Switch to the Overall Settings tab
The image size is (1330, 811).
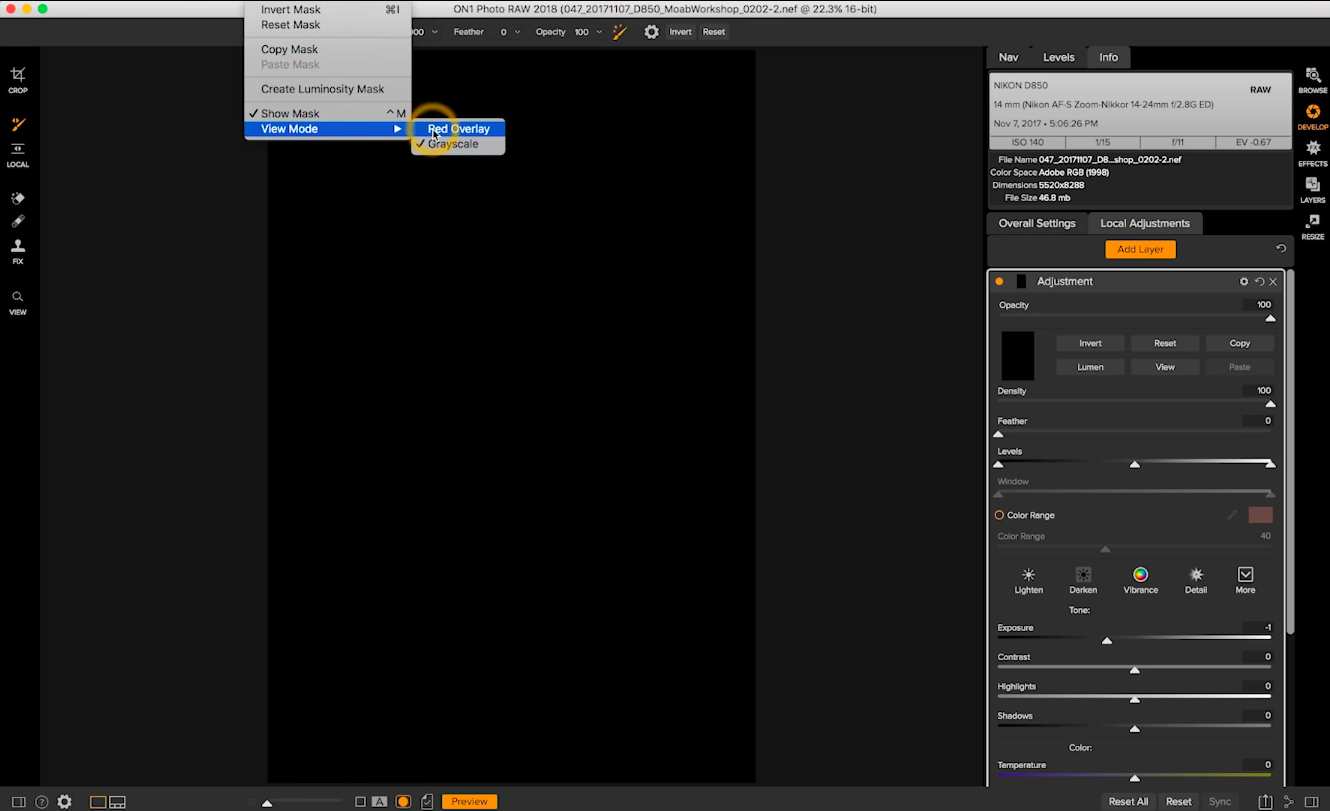(1036, 223)
